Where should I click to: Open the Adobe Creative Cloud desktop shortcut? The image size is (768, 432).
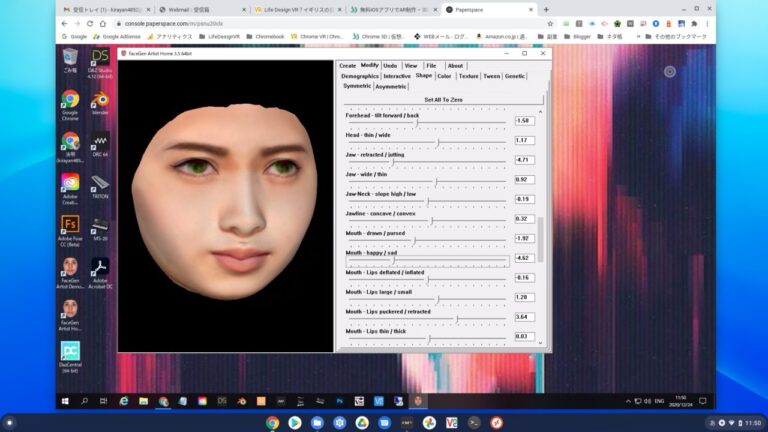tap(70, 189)
